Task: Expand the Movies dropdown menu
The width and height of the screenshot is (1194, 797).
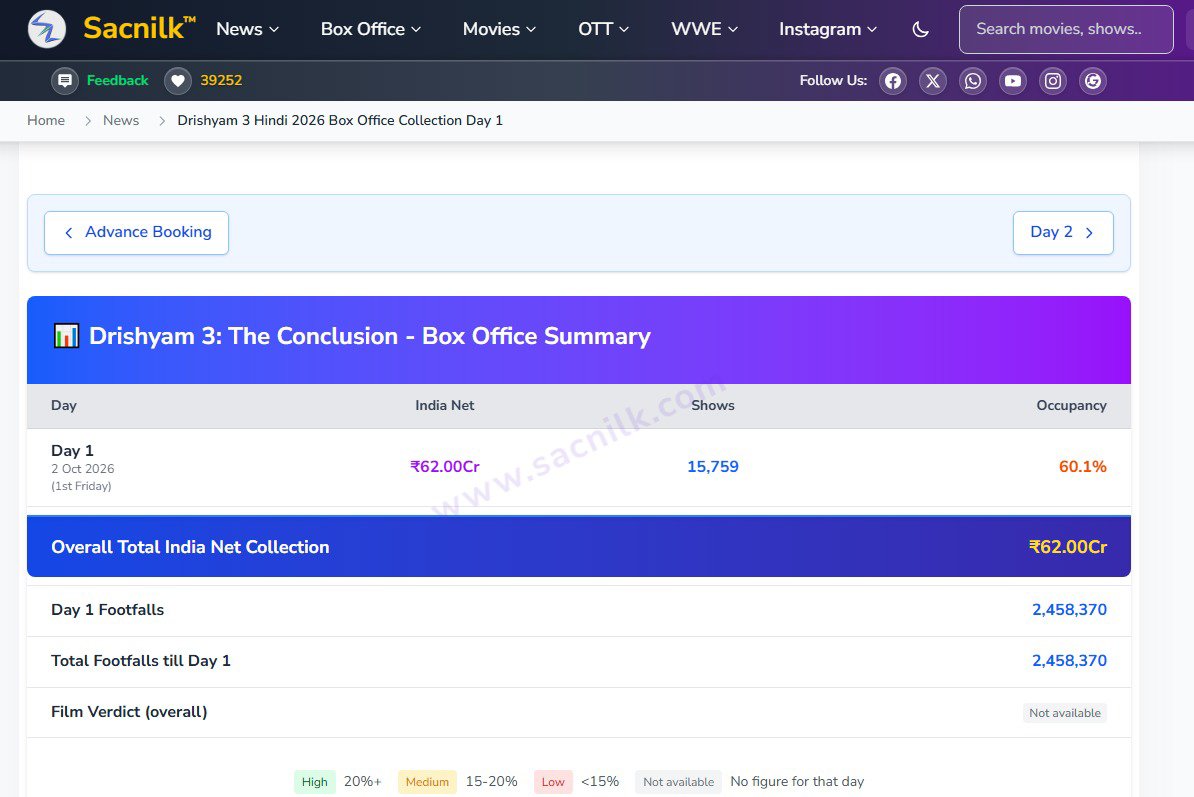Action: [500, 29]
